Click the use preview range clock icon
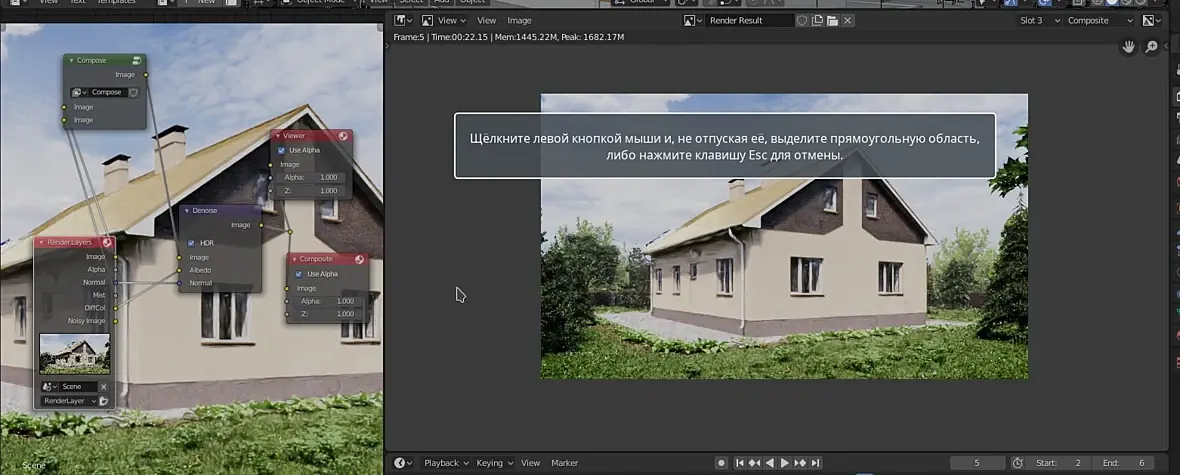1180x475 pixels. click(x=1017, y=463)
